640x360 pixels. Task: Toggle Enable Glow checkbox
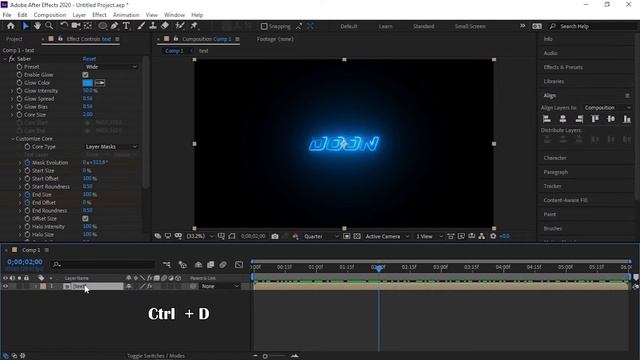click(85, 75)
